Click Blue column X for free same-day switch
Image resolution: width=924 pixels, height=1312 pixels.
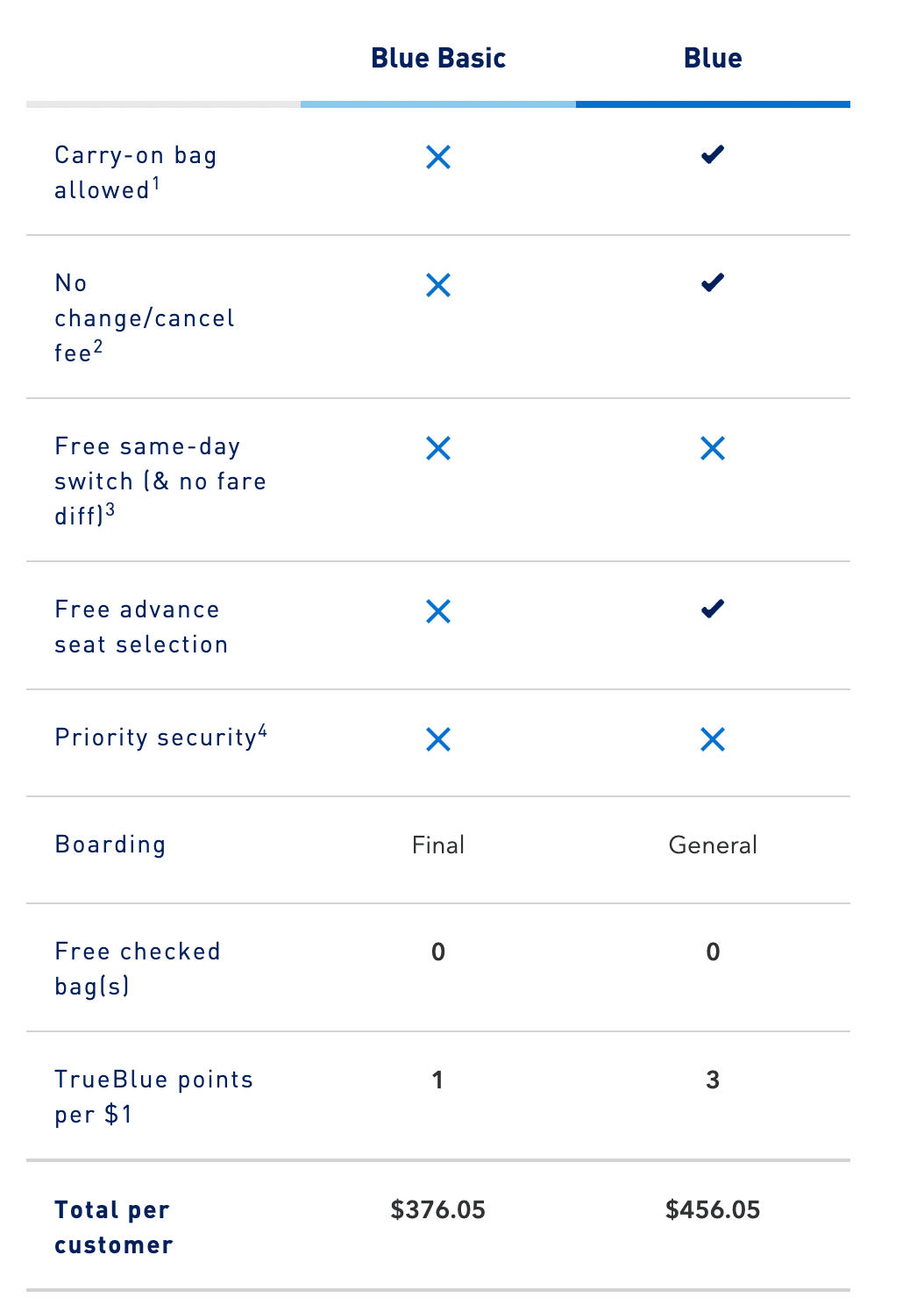coord(713,448)
